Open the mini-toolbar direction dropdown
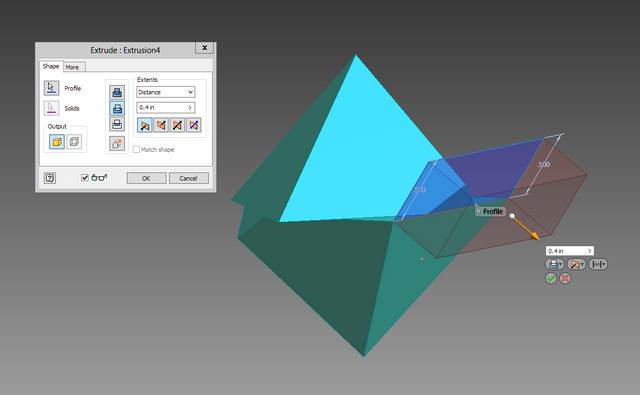The height and width of the screenshot is (395, 640). [576, 264]
